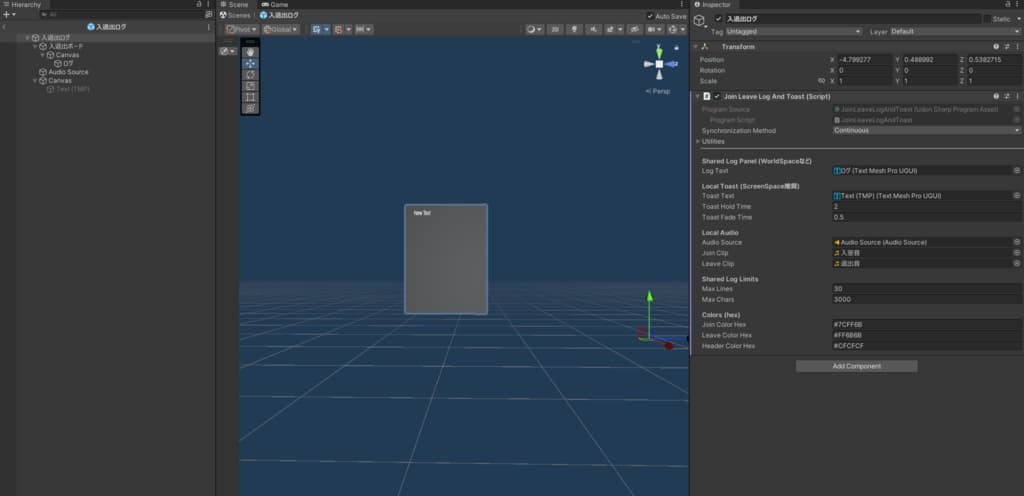Select the Rotate tool
The height and width of the screenshot is (496, 1024).
tap(250, 74)
